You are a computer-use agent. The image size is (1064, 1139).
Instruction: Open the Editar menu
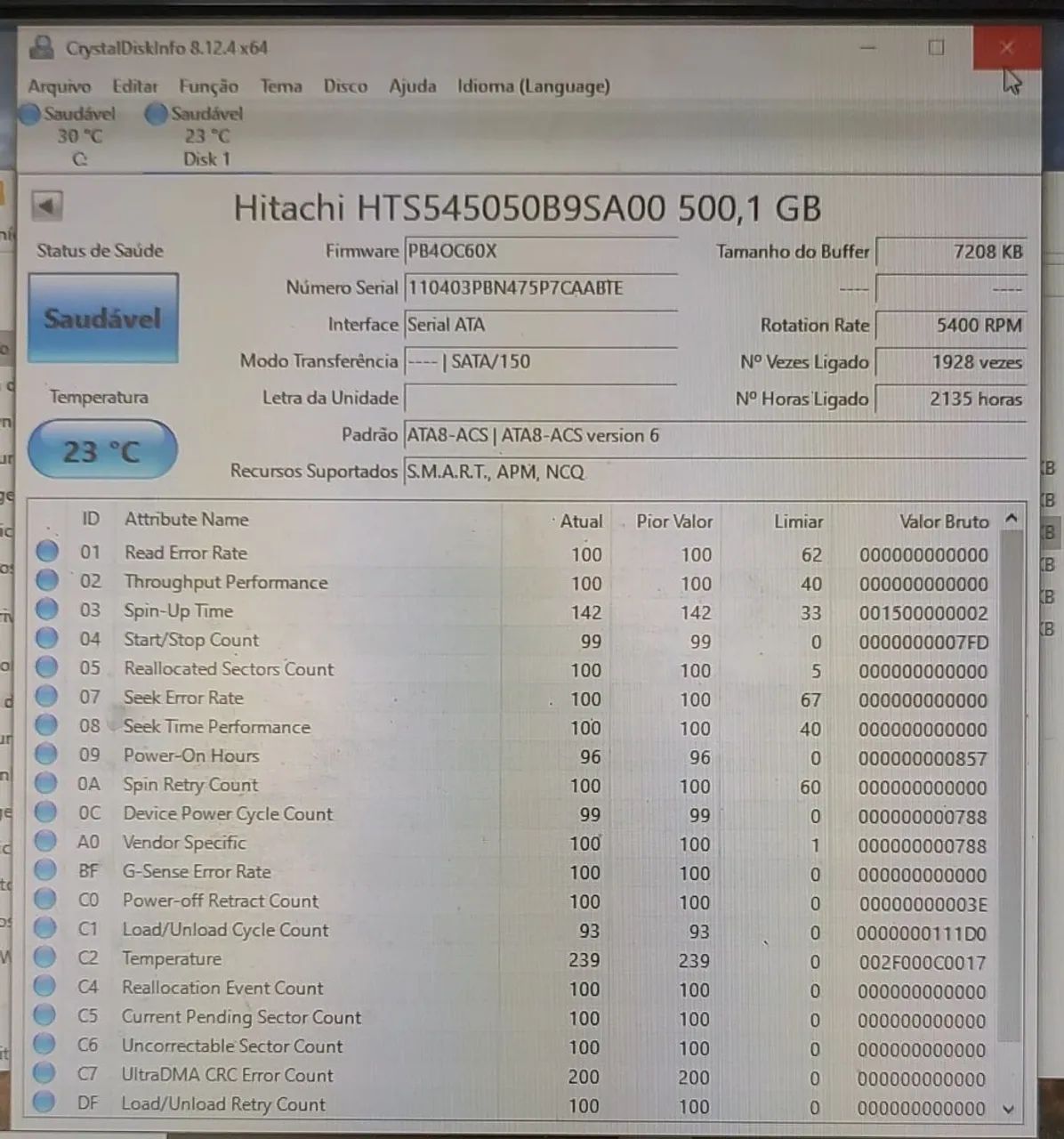135,86
